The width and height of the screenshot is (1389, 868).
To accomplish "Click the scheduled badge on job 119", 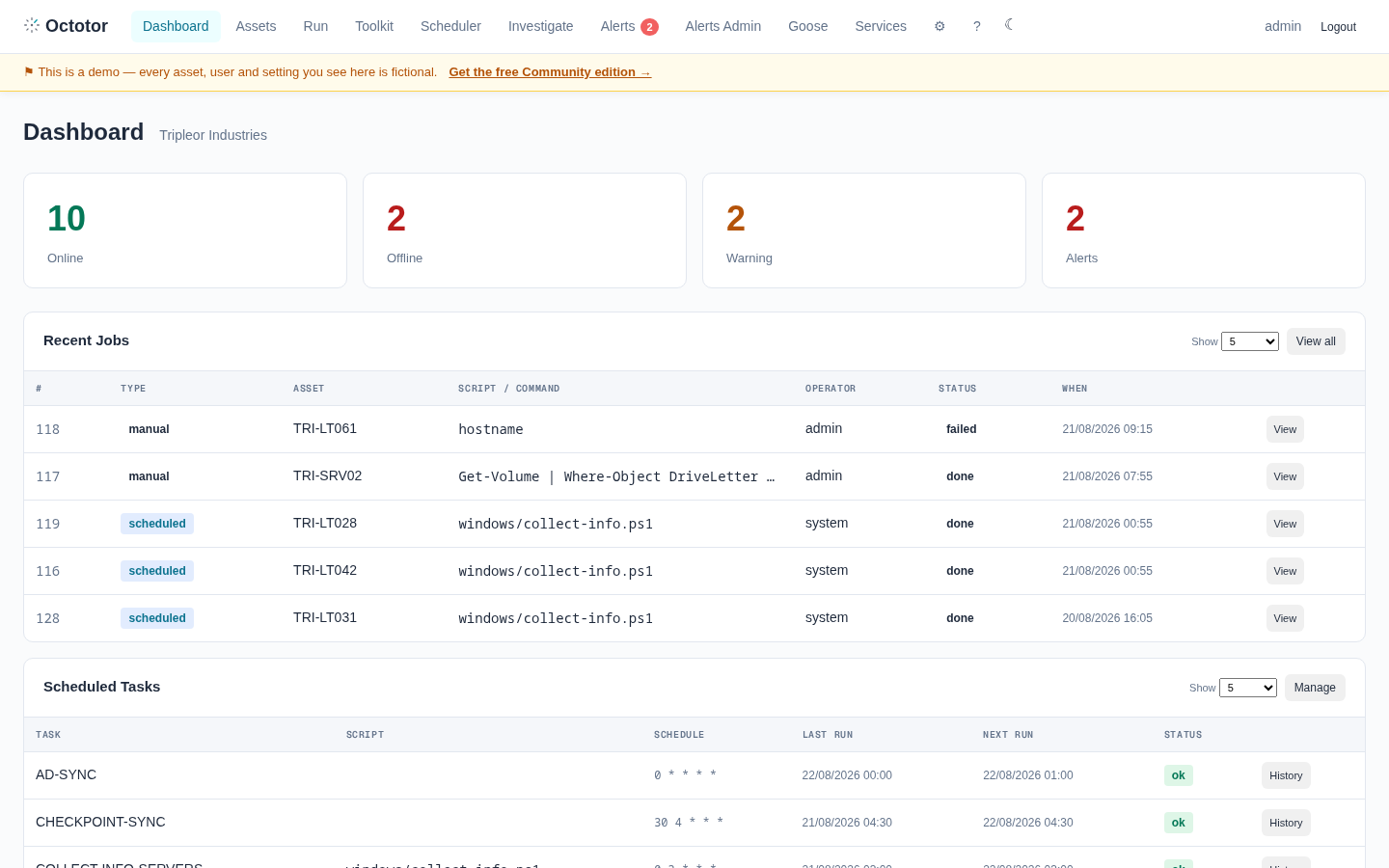I will tap(157, 524).
